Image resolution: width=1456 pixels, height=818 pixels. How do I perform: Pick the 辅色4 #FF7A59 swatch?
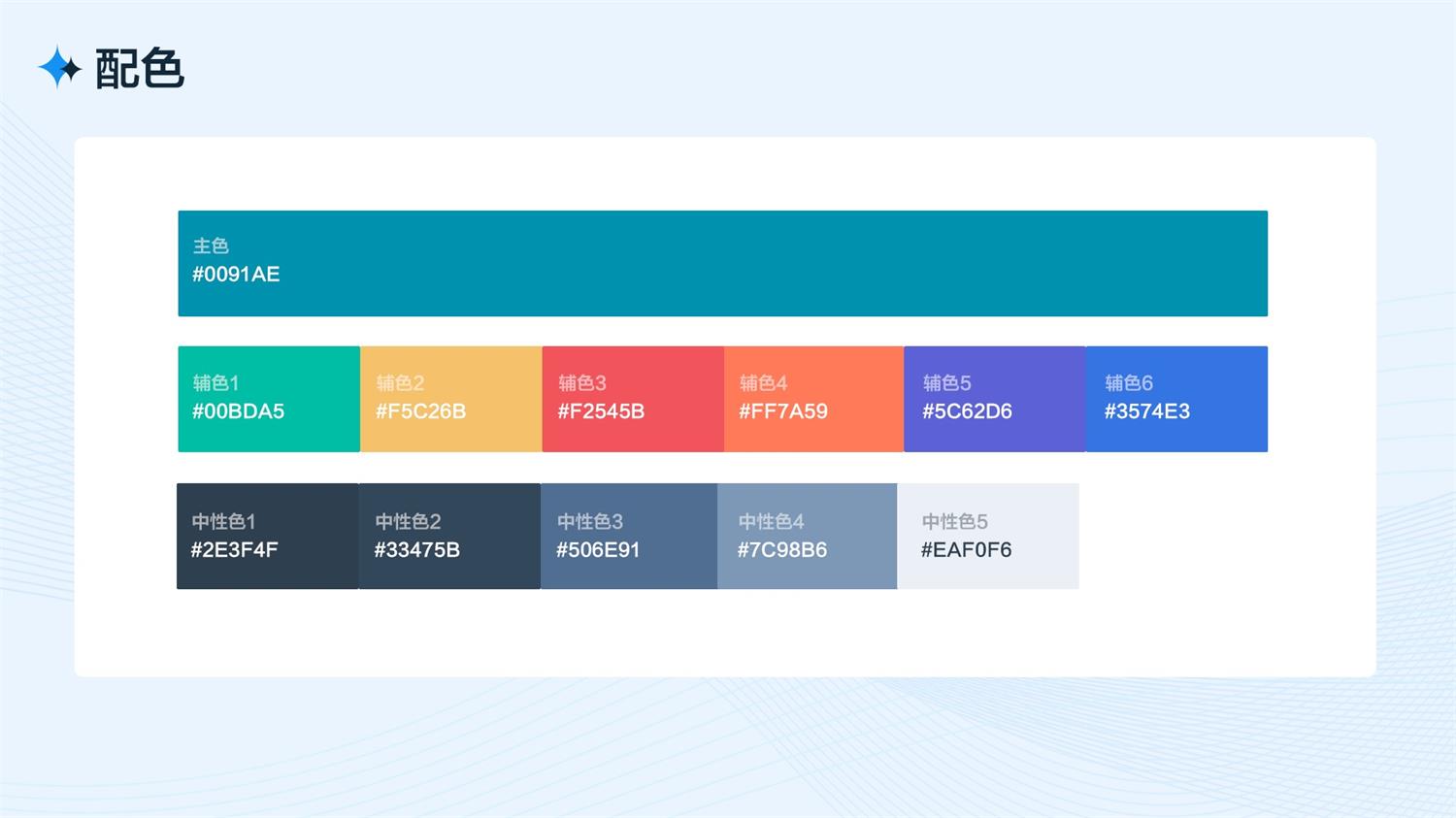point(813,399)
